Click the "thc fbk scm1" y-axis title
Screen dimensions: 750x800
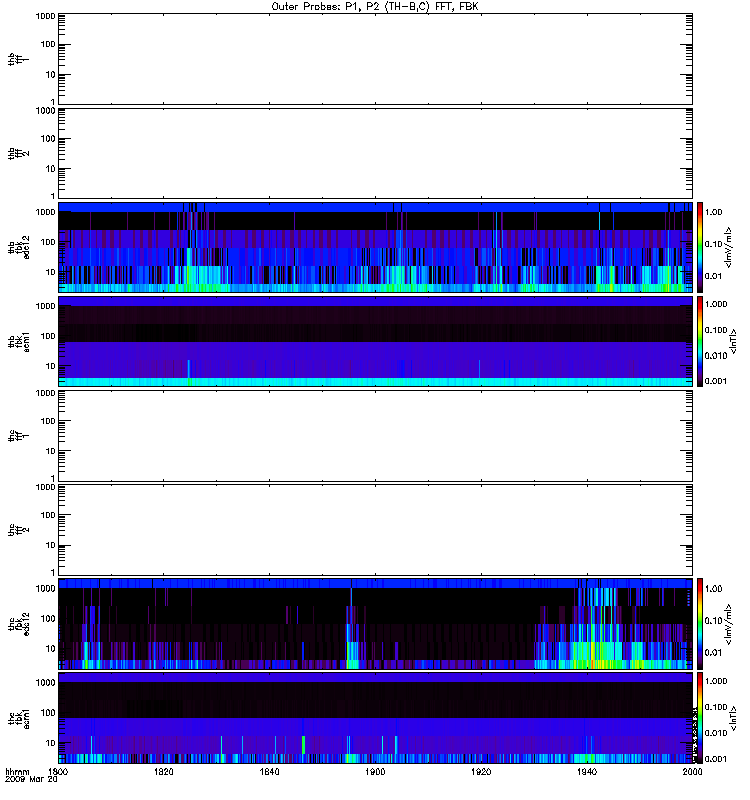[18, 718]
